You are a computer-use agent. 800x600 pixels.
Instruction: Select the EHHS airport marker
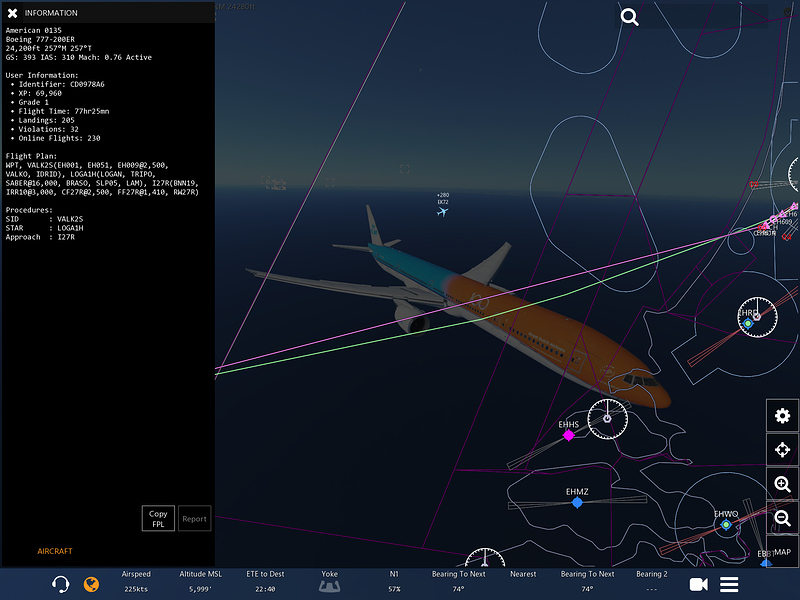pyautogui.click(x=568, y=435)
